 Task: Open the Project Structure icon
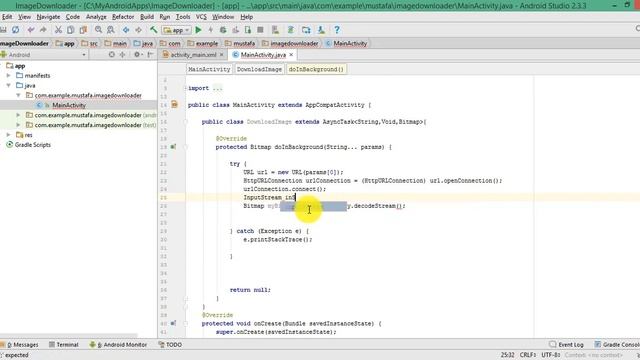pyautogui.click(x=306, y=30)
